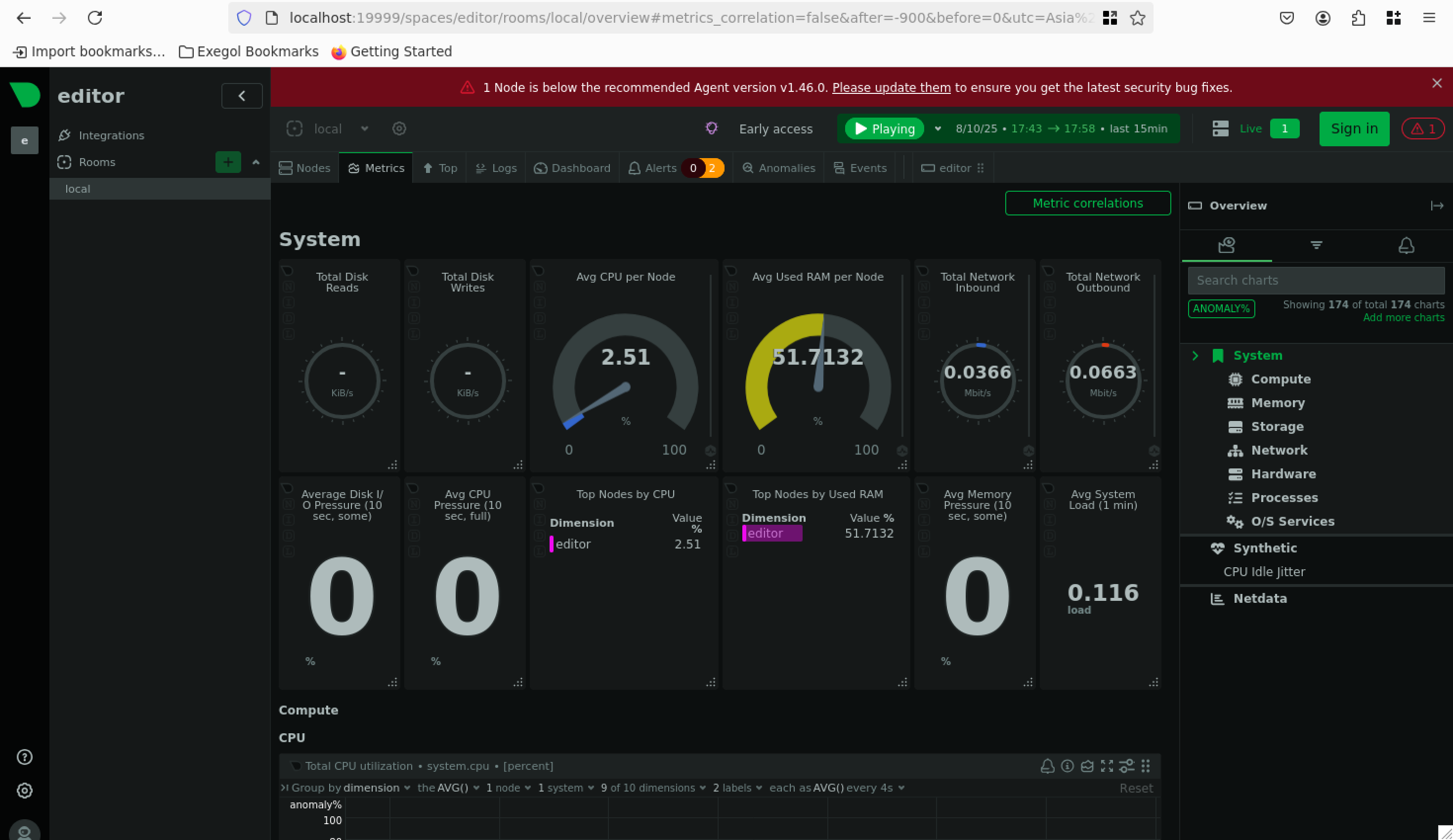Collapse the Rooms section caret
The image size is (1453, 840).
[256, 162]
